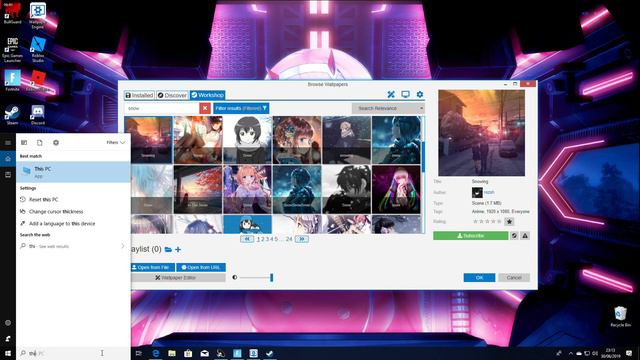Viewport: 640px width, 360px height.
Task: Open Epic Games Launcher desktop shortcut
Action: pos(12,49)
